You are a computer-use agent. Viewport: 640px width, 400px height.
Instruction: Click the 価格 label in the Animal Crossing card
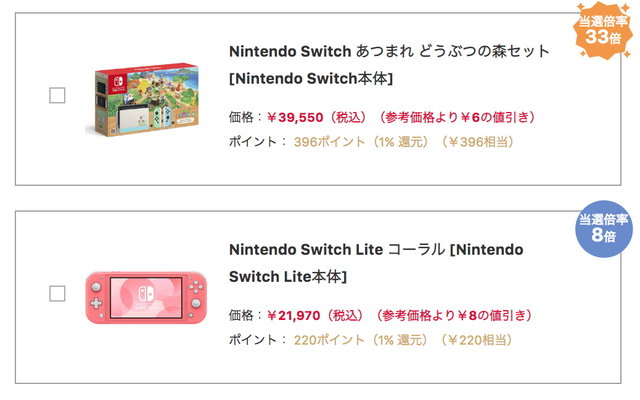pos(243,117)
